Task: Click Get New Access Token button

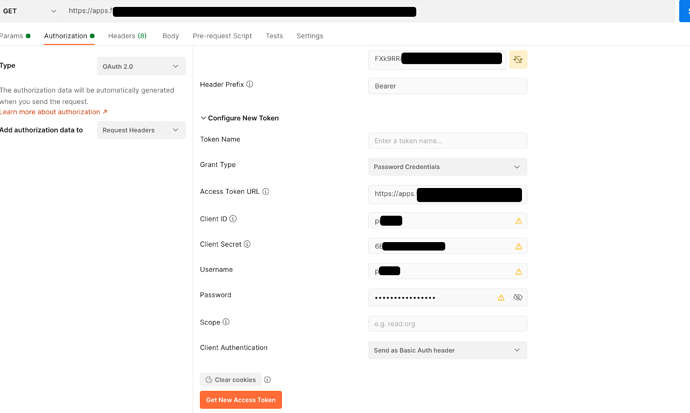Action: click(x=241, y=400)
